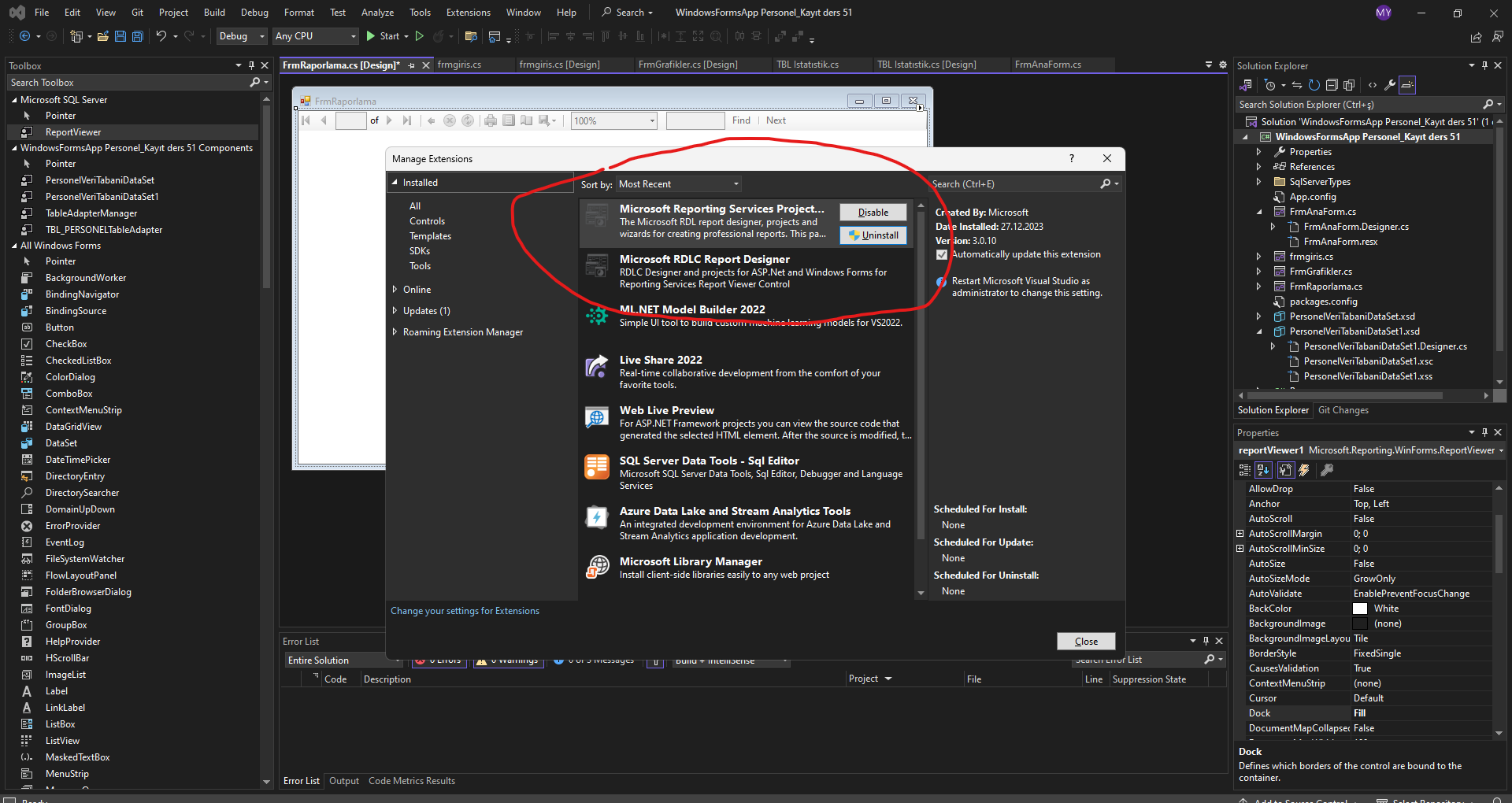Viewport: 1512px width, 803px height.
Task: Click Collapse All icon in Solution Explorer
Action: pyautogui.click(x=1332, y=85)
